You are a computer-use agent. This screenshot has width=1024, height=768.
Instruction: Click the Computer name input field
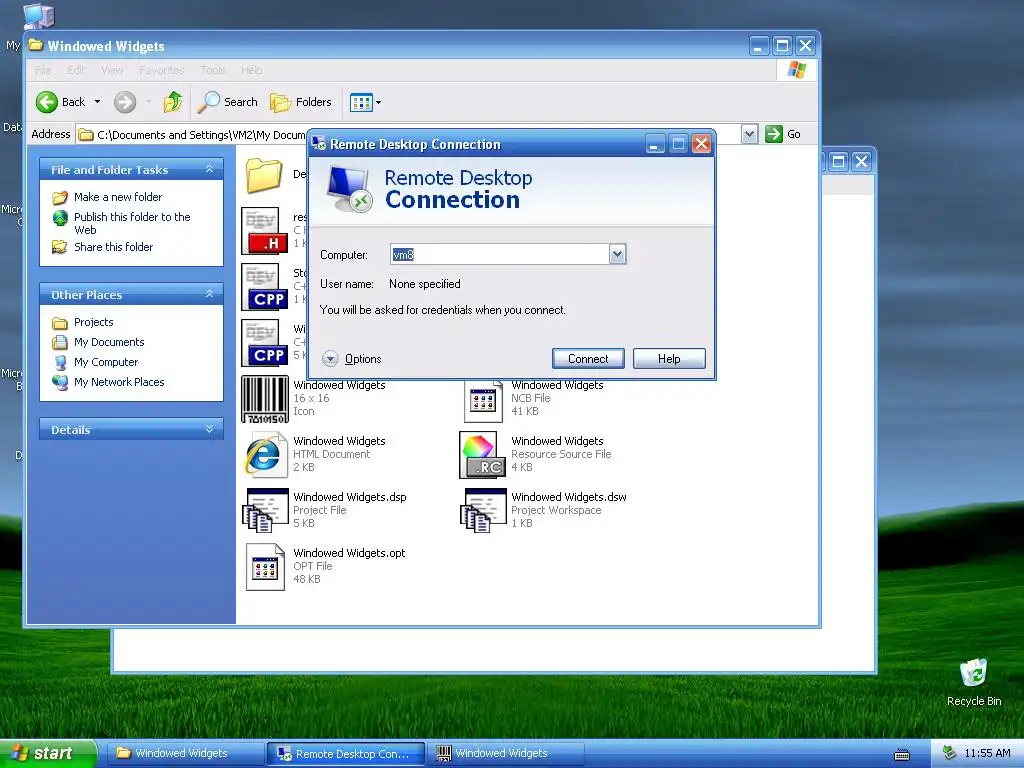point(499,254)
